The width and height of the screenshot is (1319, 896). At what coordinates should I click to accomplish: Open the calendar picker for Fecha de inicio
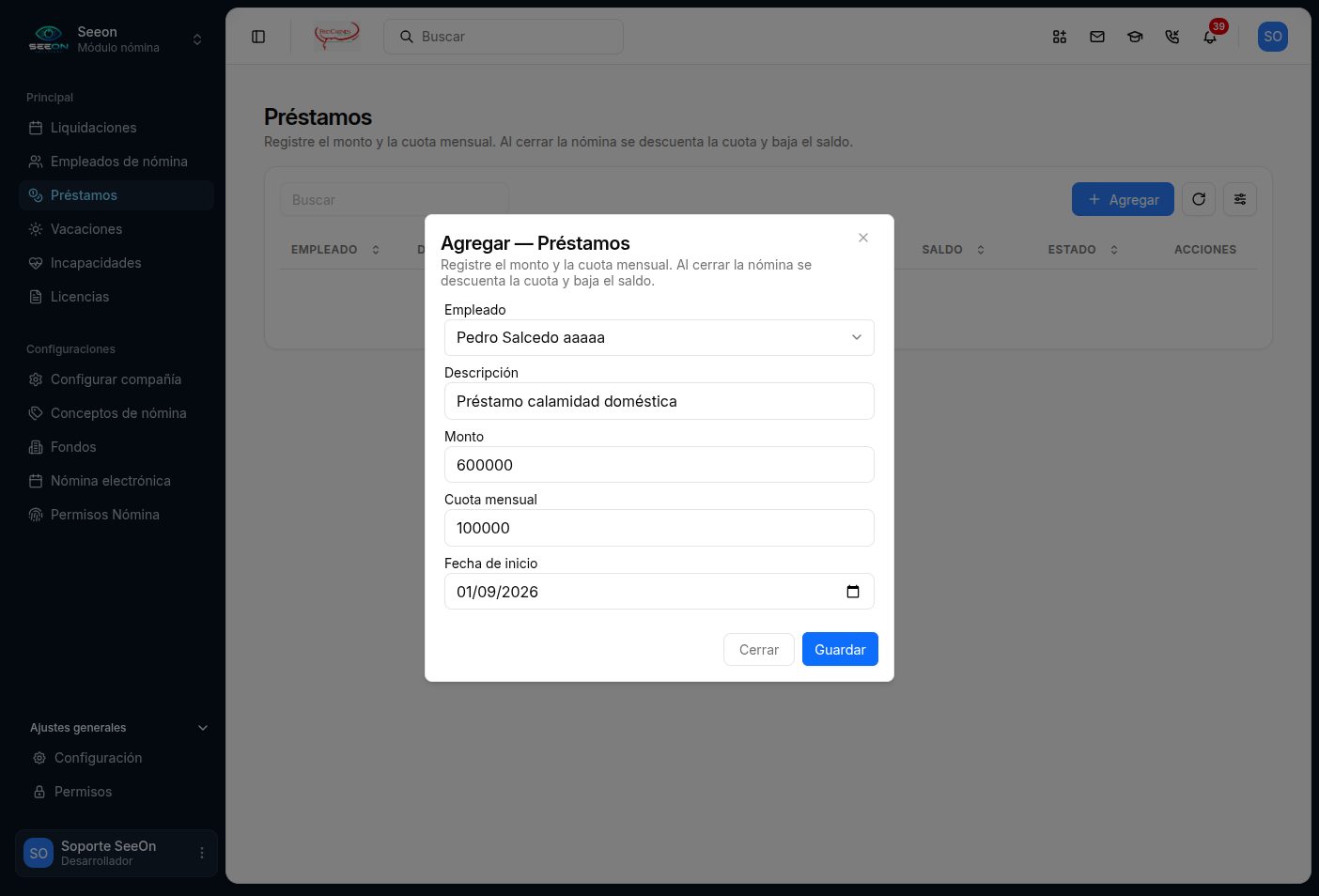pyautogui.click(x=853, y=592)
